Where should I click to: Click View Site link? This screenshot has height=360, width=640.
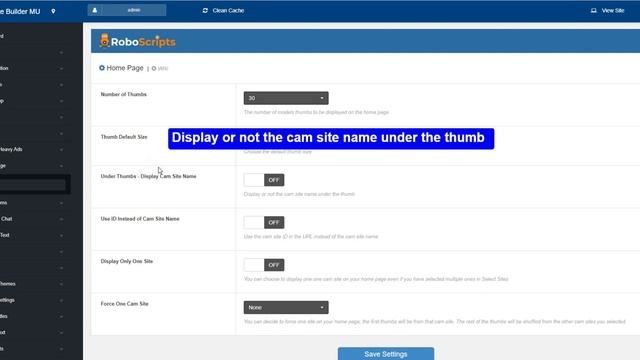tap(613, 11)
